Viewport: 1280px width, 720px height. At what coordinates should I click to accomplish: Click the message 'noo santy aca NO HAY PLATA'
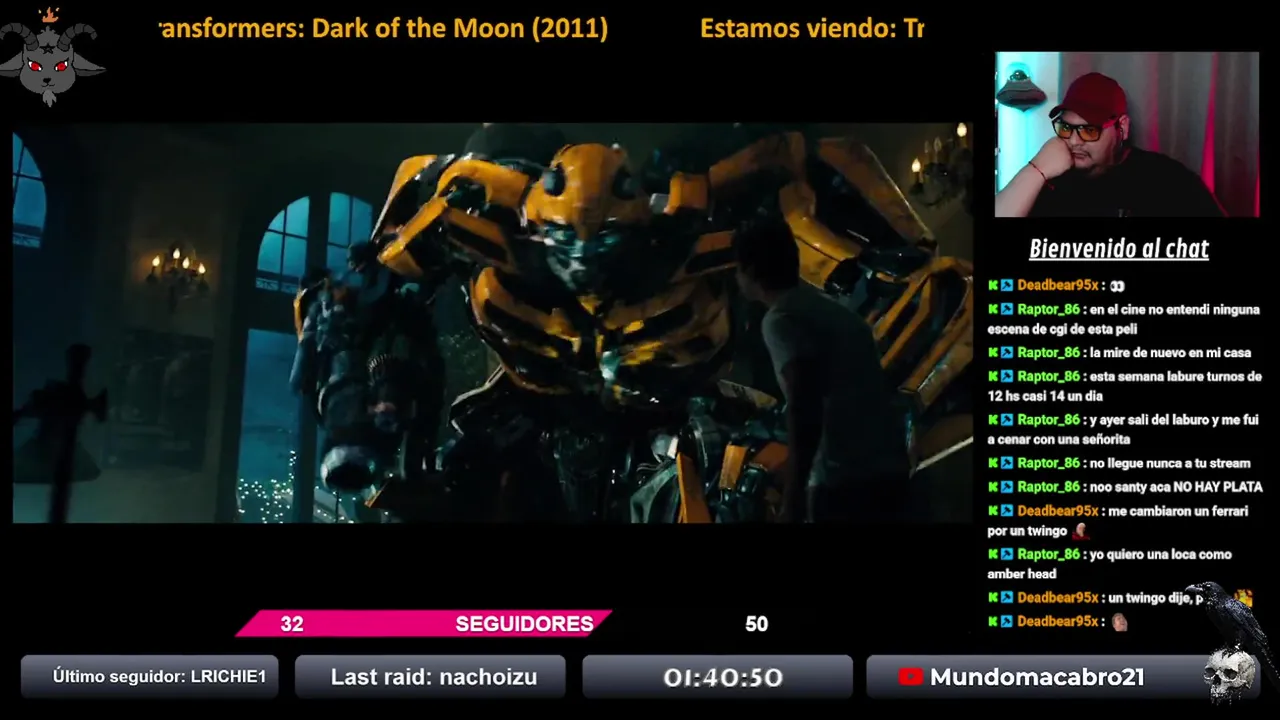point(1176,487)
